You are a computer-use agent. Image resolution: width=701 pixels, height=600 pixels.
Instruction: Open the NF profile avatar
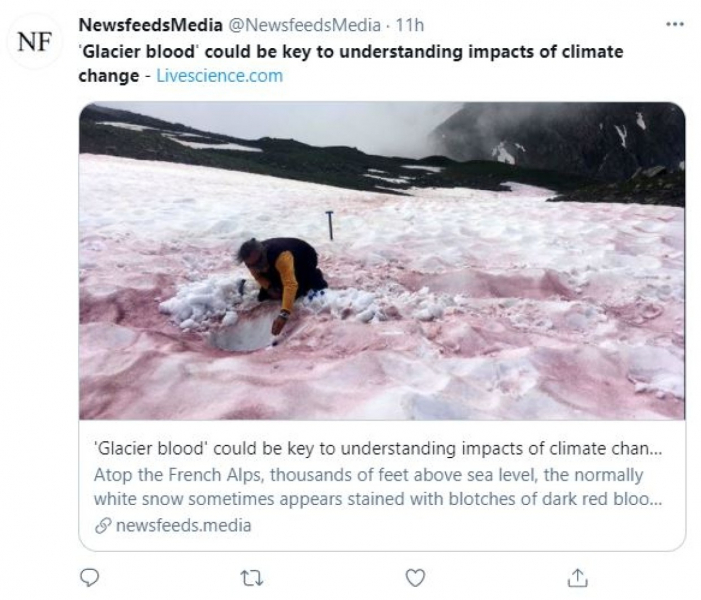pos(36,42)
